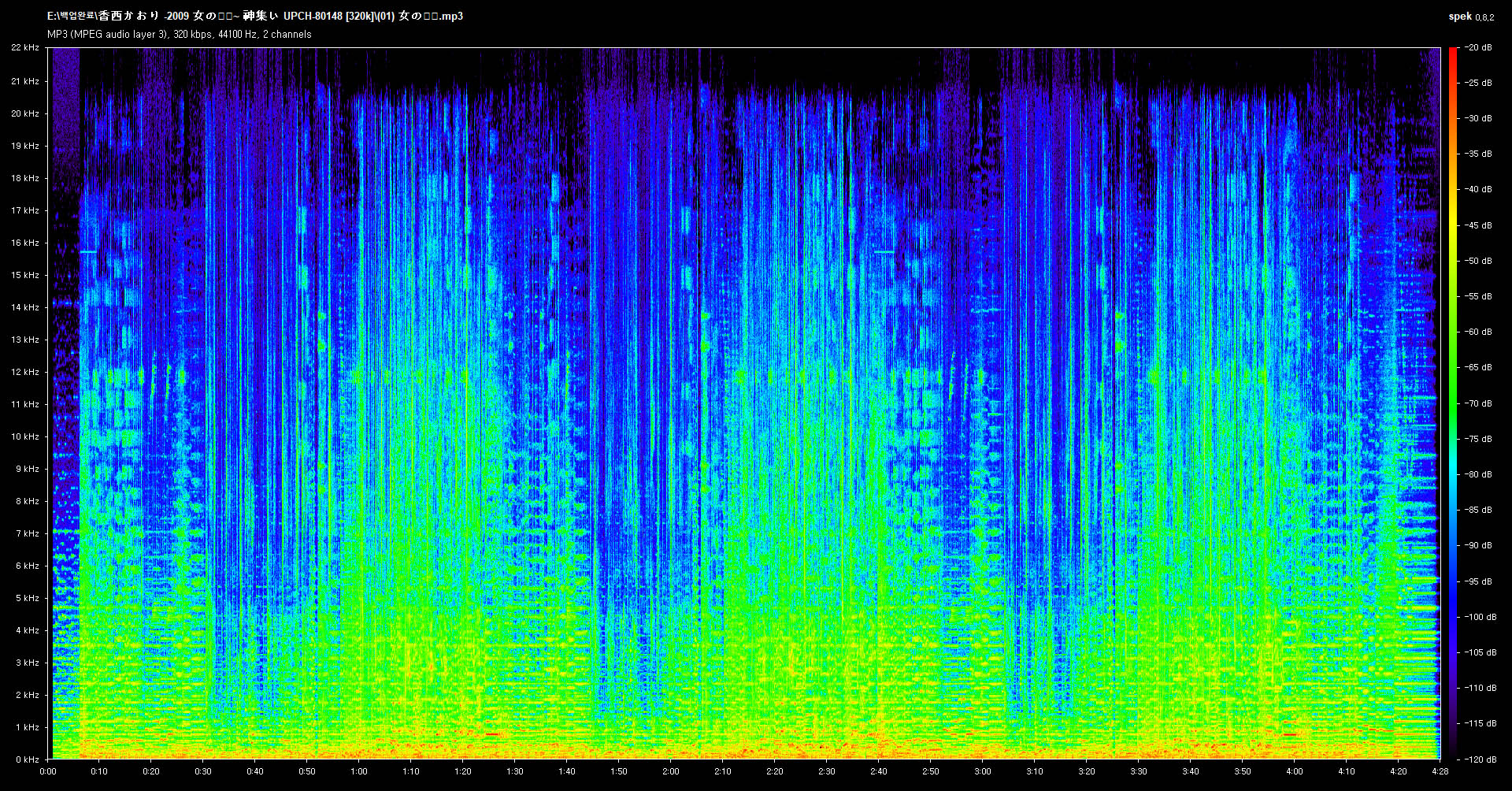Screen dimensions: 1512x791
Task: Click the -120 dB scale label
Action: point(1480,759)
